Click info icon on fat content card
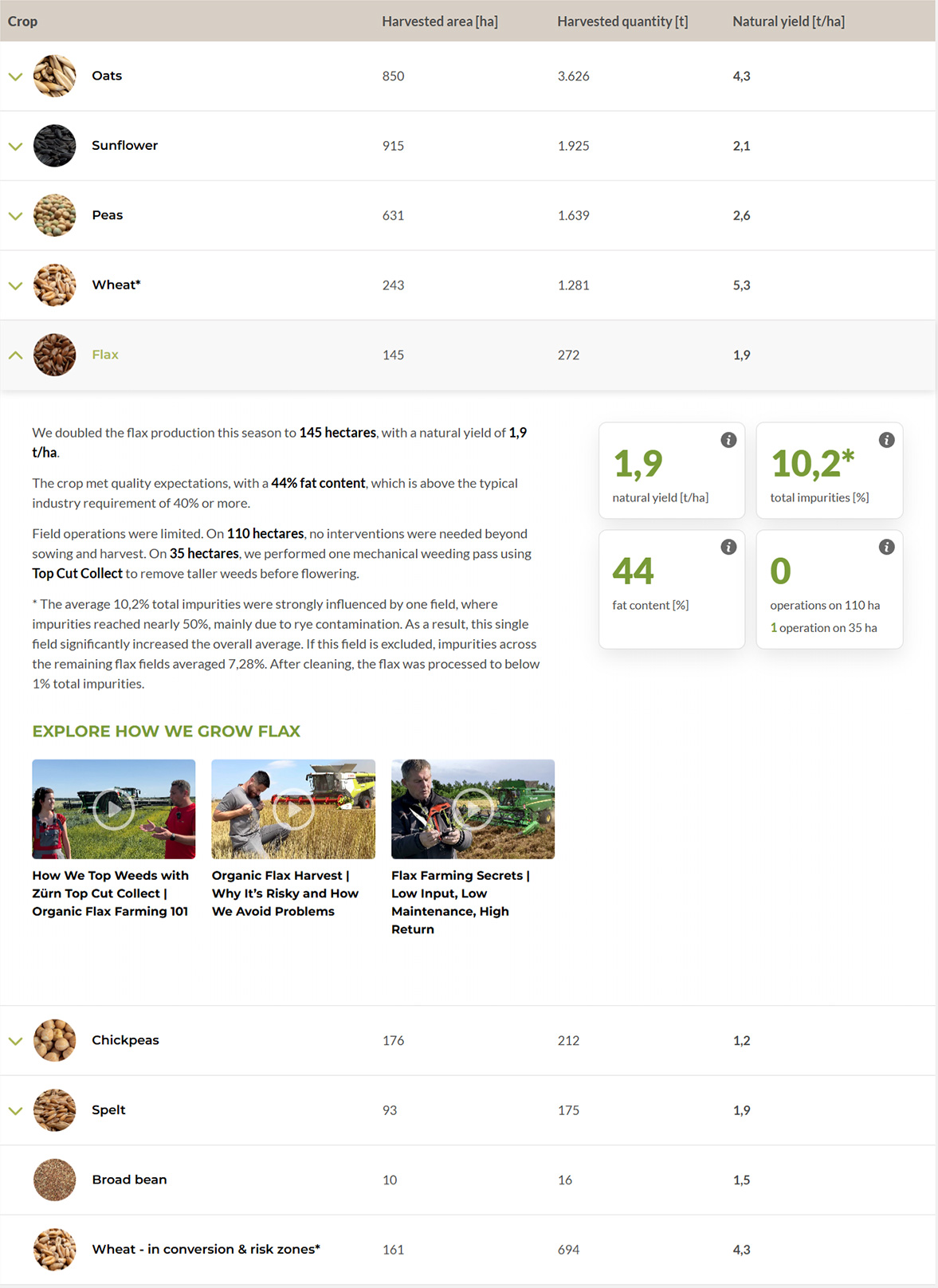Viewport: 938px width, 1288px height. [728, 547]
